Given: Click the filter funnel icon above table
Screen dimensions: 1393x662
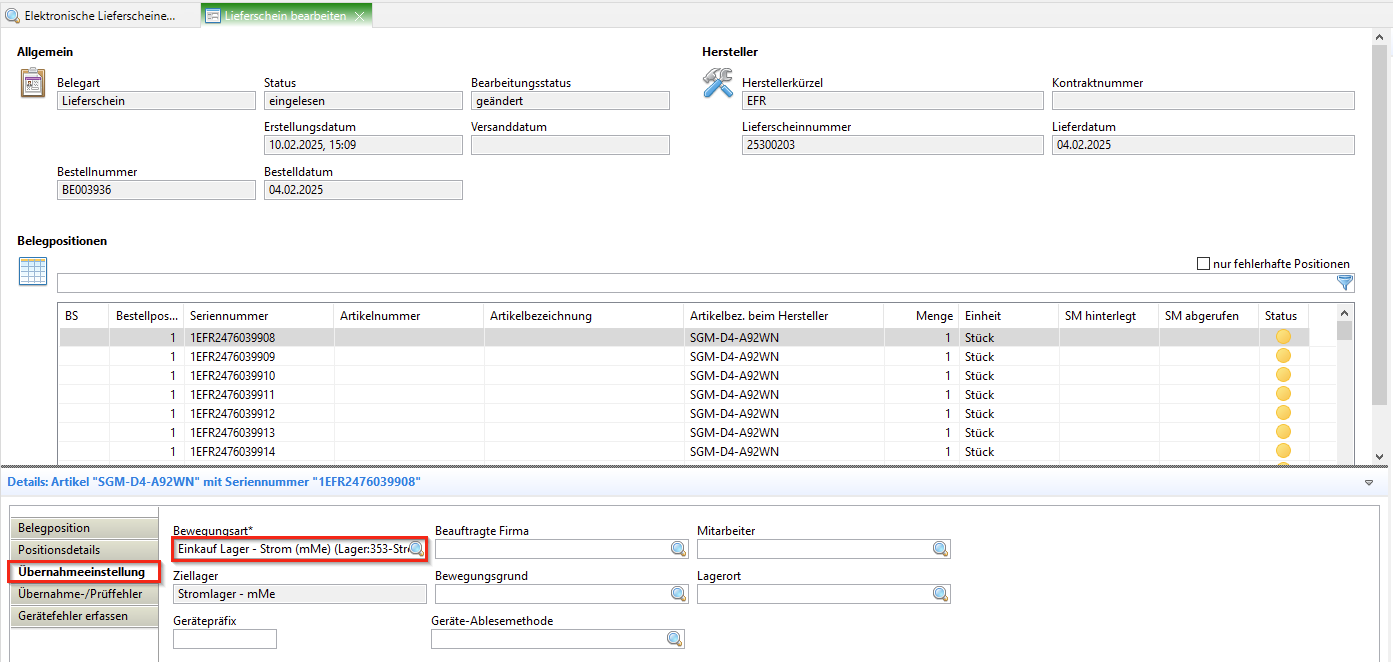Looking at the screenshot, I should [x=1345, y=283].
